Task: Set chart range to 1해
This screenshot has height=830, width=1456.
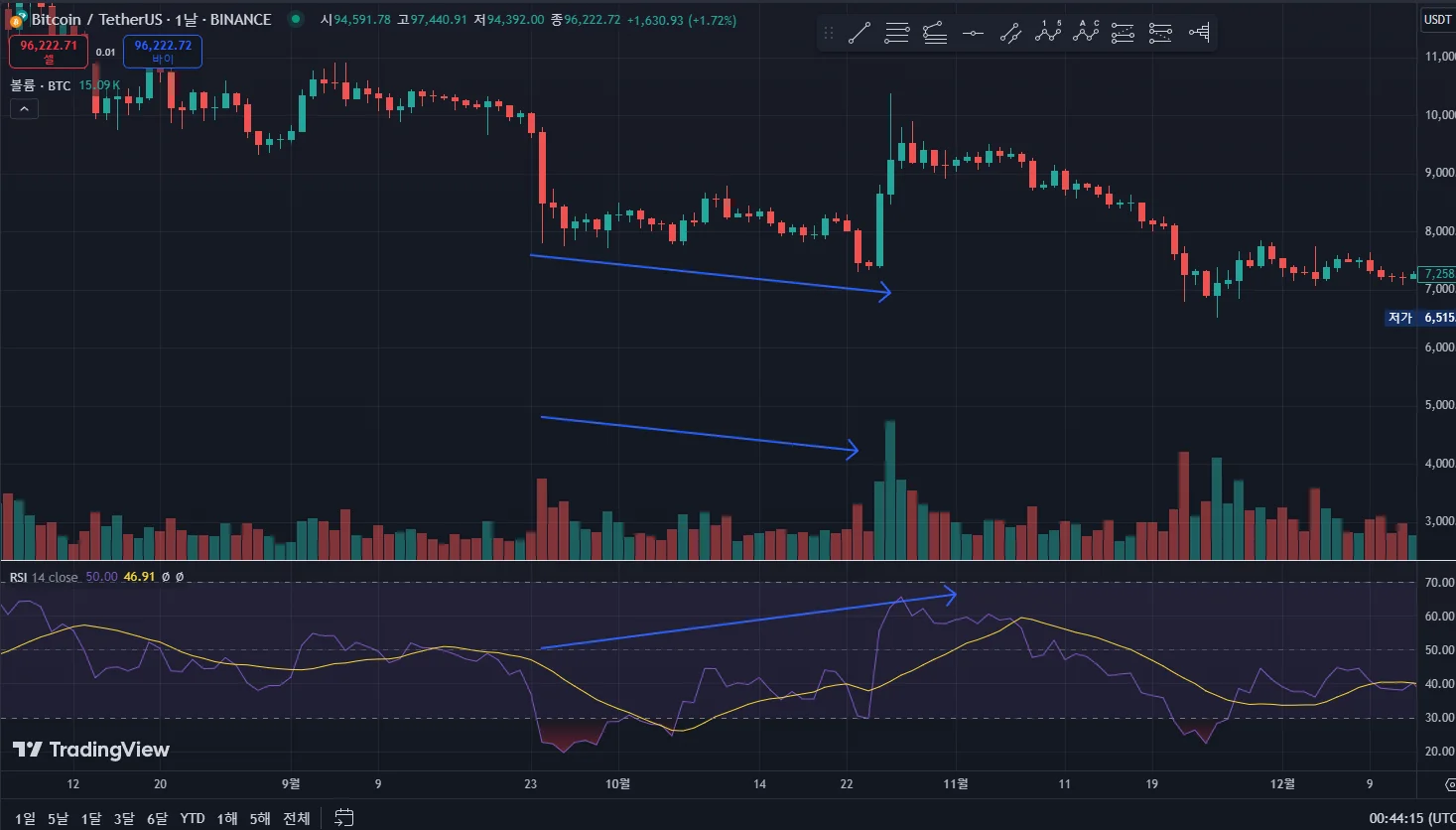Action: click(227, 818)
